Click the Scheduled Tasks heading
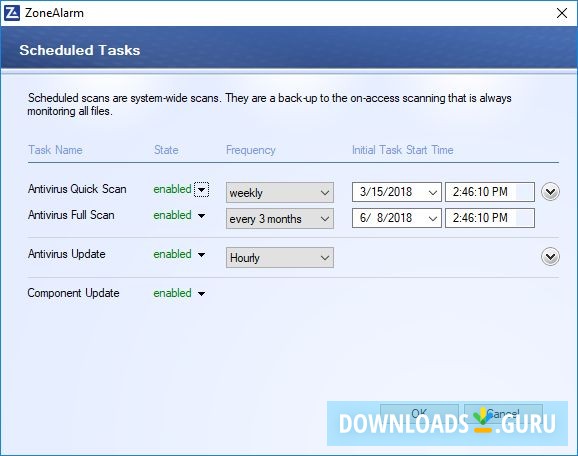Image resolution: width=578 pixels, height=456 pixels. pyautogui.click(x=80, y=50)
